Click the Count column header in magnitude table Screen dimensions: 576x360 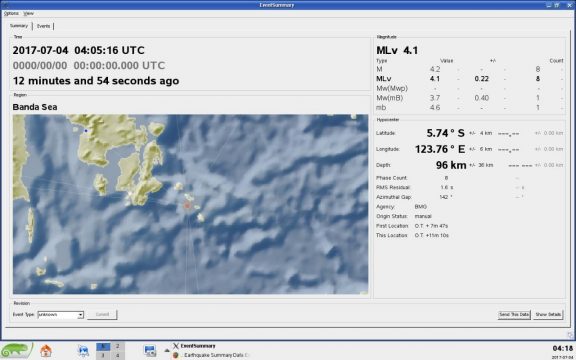pyautogui.click(x=556, y=61)
